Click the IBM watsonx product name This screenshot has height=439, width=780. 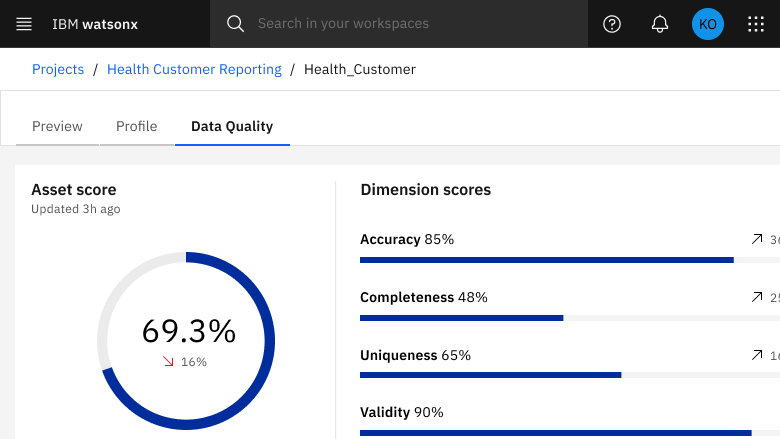point(94,24)
